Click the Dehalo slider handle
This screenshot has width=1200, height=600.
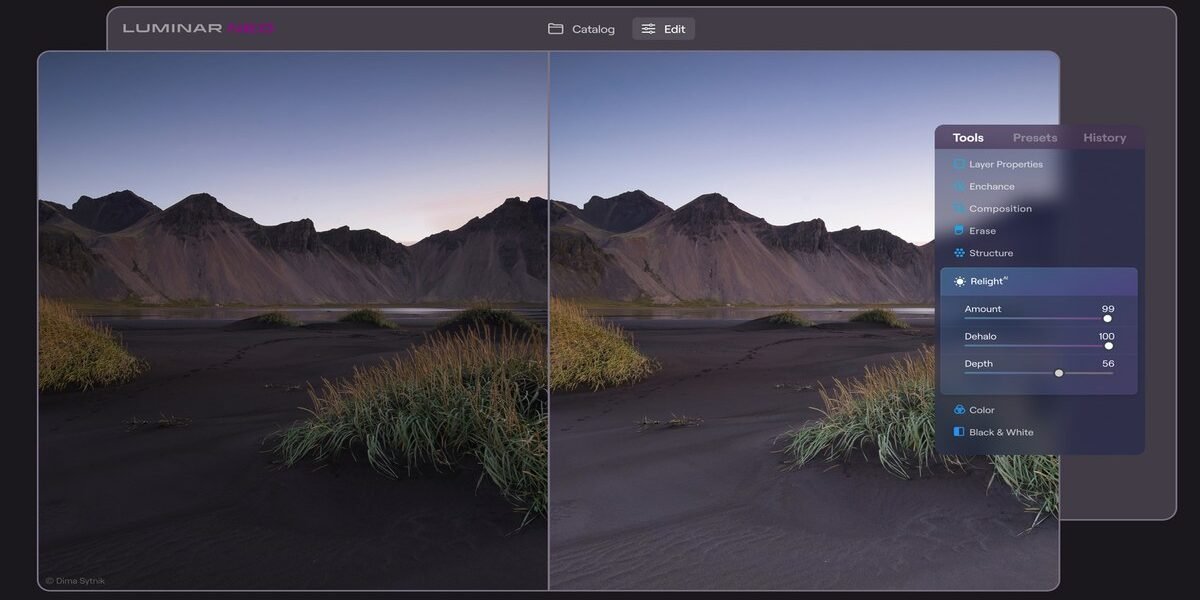click(x=1108, y=346)
